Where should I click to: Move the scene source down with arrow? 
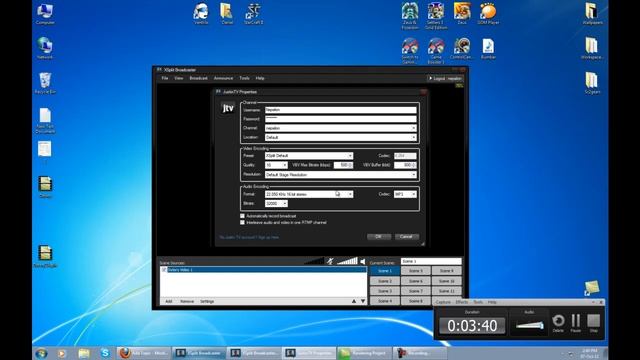pyautogui.click(x=363, y=301)
